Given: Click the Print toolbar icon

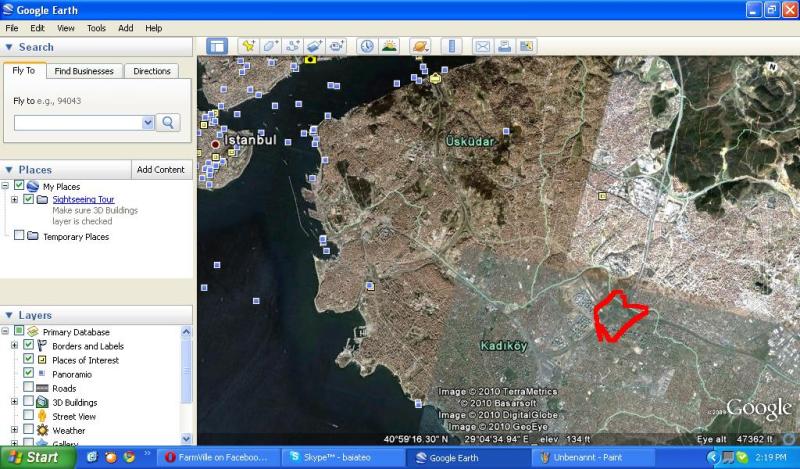Looking at the screenshot, I should point(504,46).
